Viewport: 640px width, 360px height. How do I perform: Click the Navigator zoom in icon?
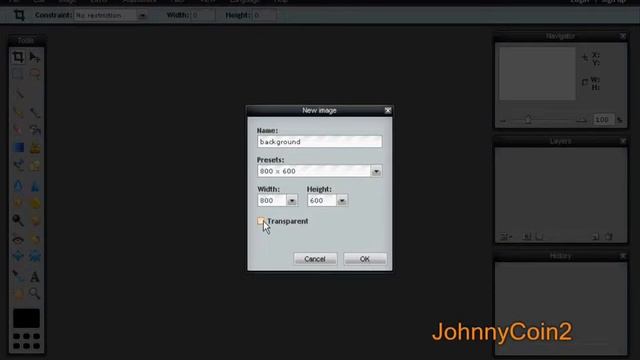click(581, 120)
